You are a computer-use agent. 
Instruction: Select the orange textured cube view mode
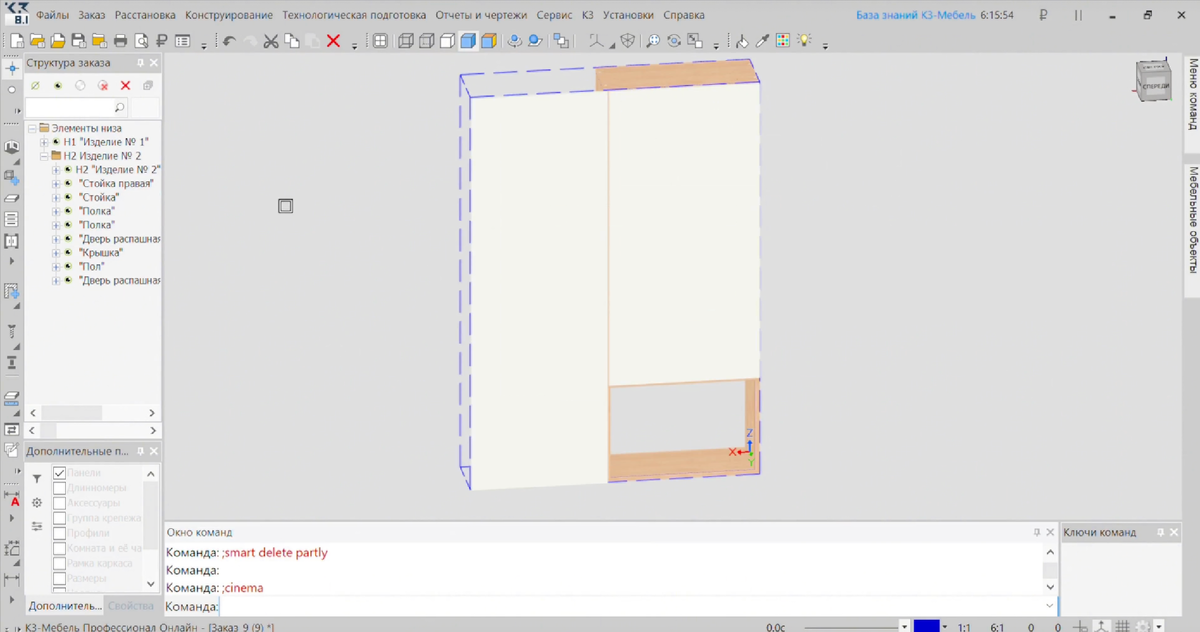click(488, 41)
